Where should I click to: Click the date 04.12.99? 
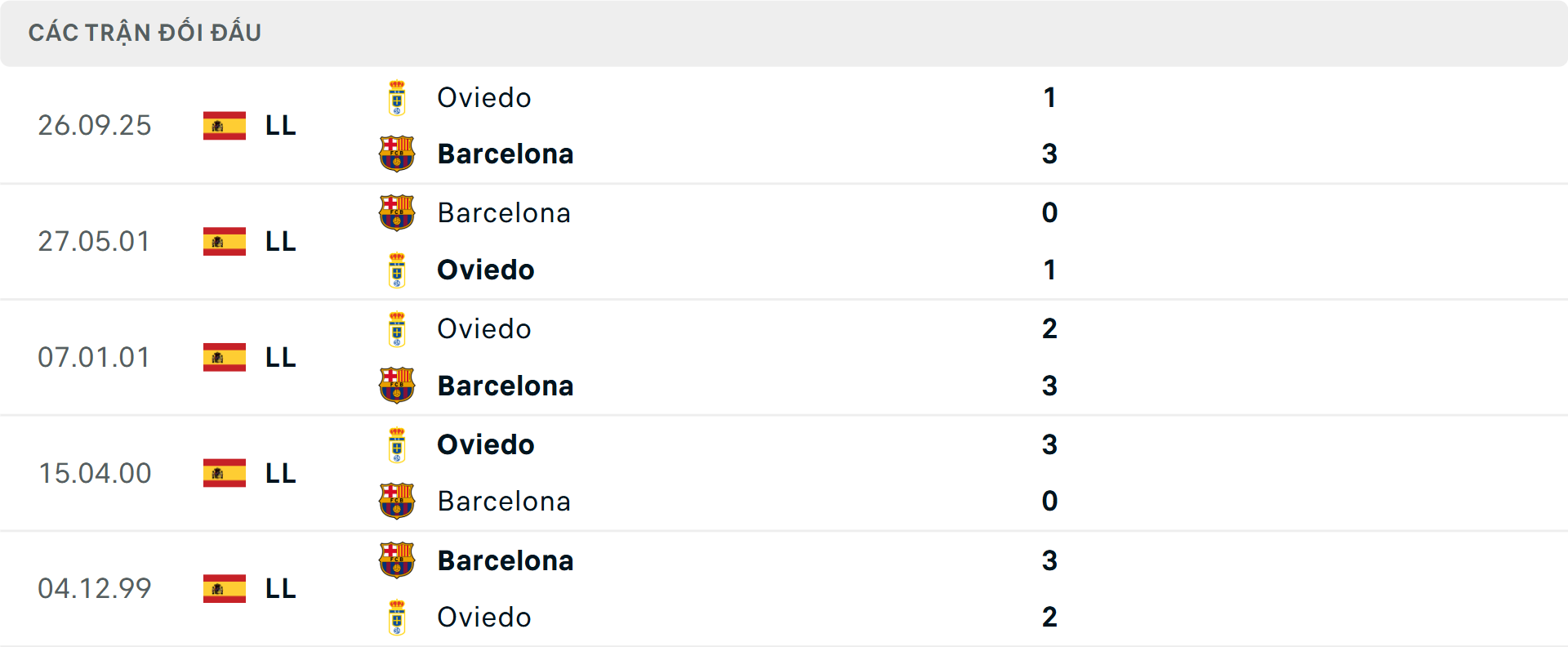tap(95, 588)
